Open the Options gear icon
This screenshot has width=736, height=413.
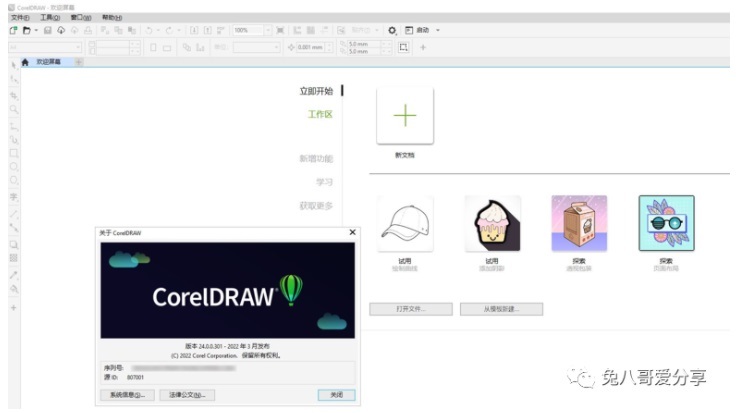click(392, 30)
